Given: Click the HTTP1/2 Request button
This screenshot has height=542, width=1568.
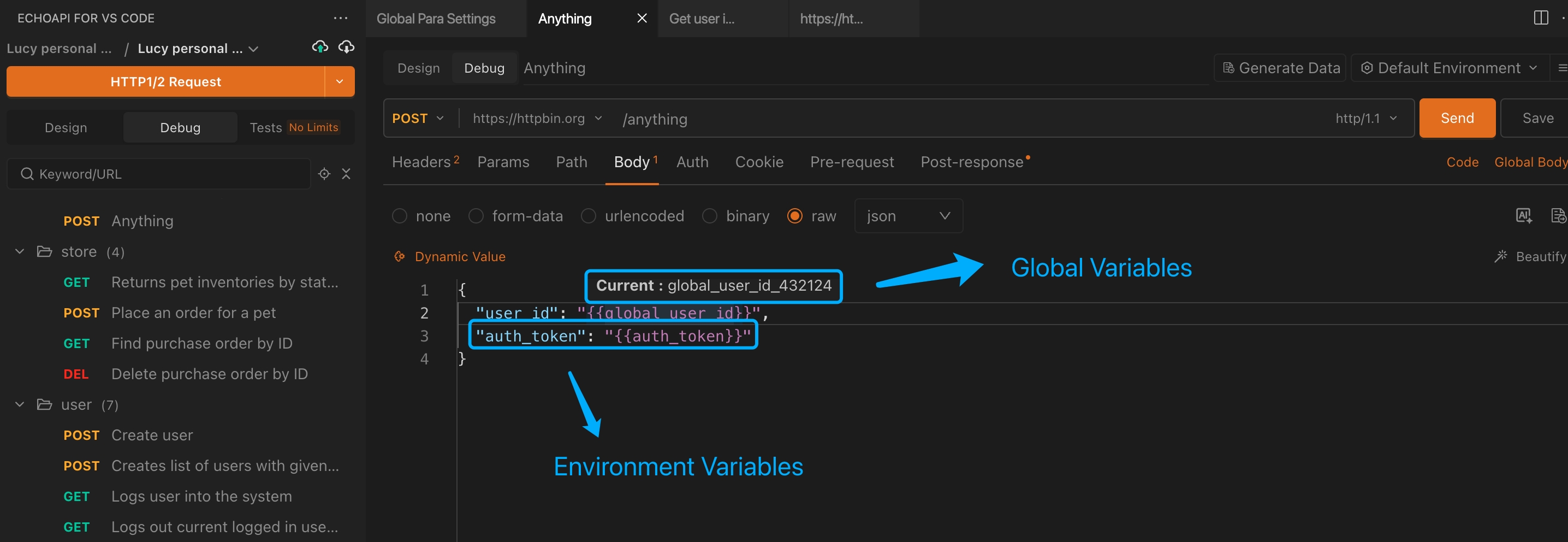Looking at the screenshot, I should 165,81.
